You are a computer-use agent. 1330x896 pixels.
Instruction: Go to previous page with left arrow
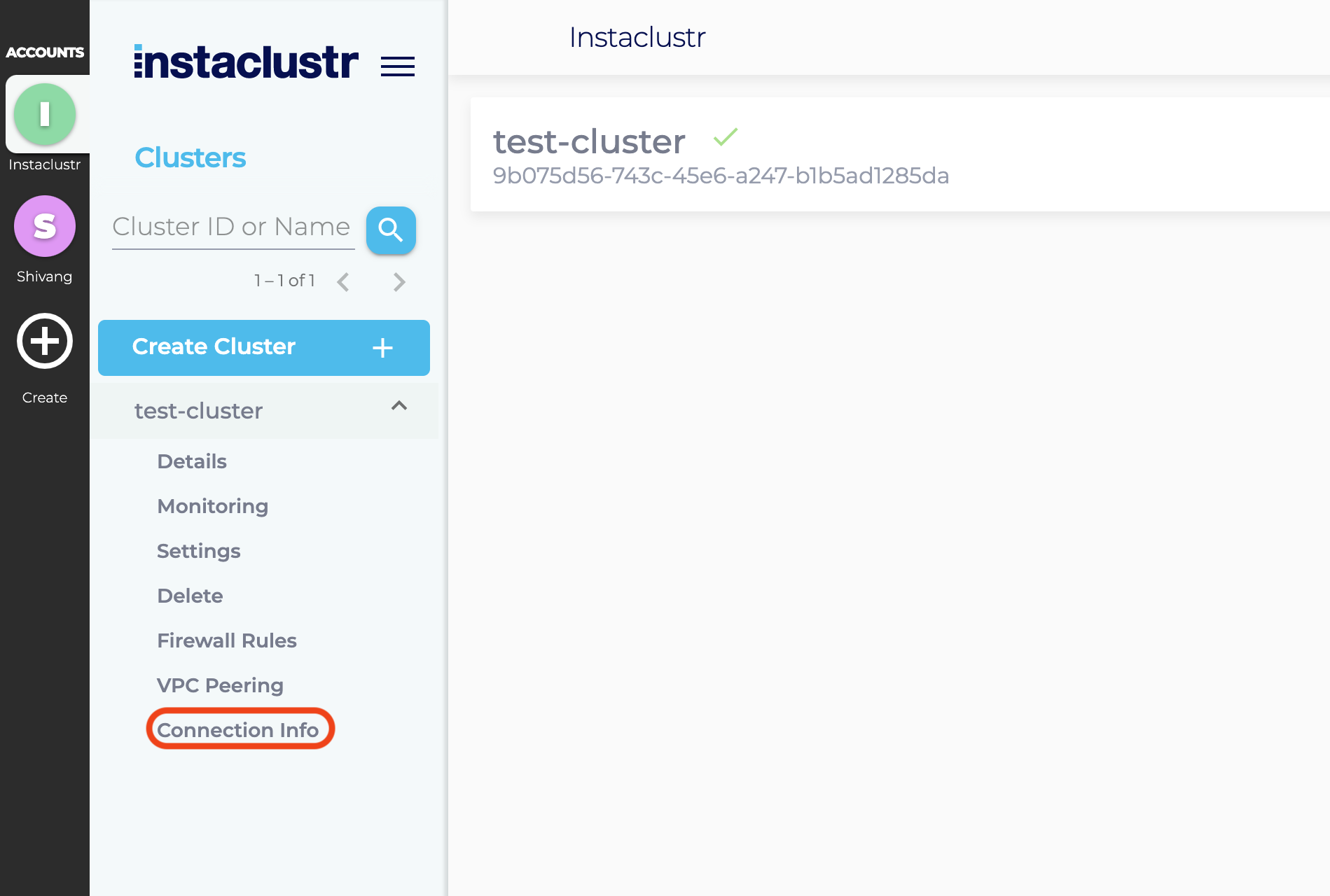(x=342, y=281)
